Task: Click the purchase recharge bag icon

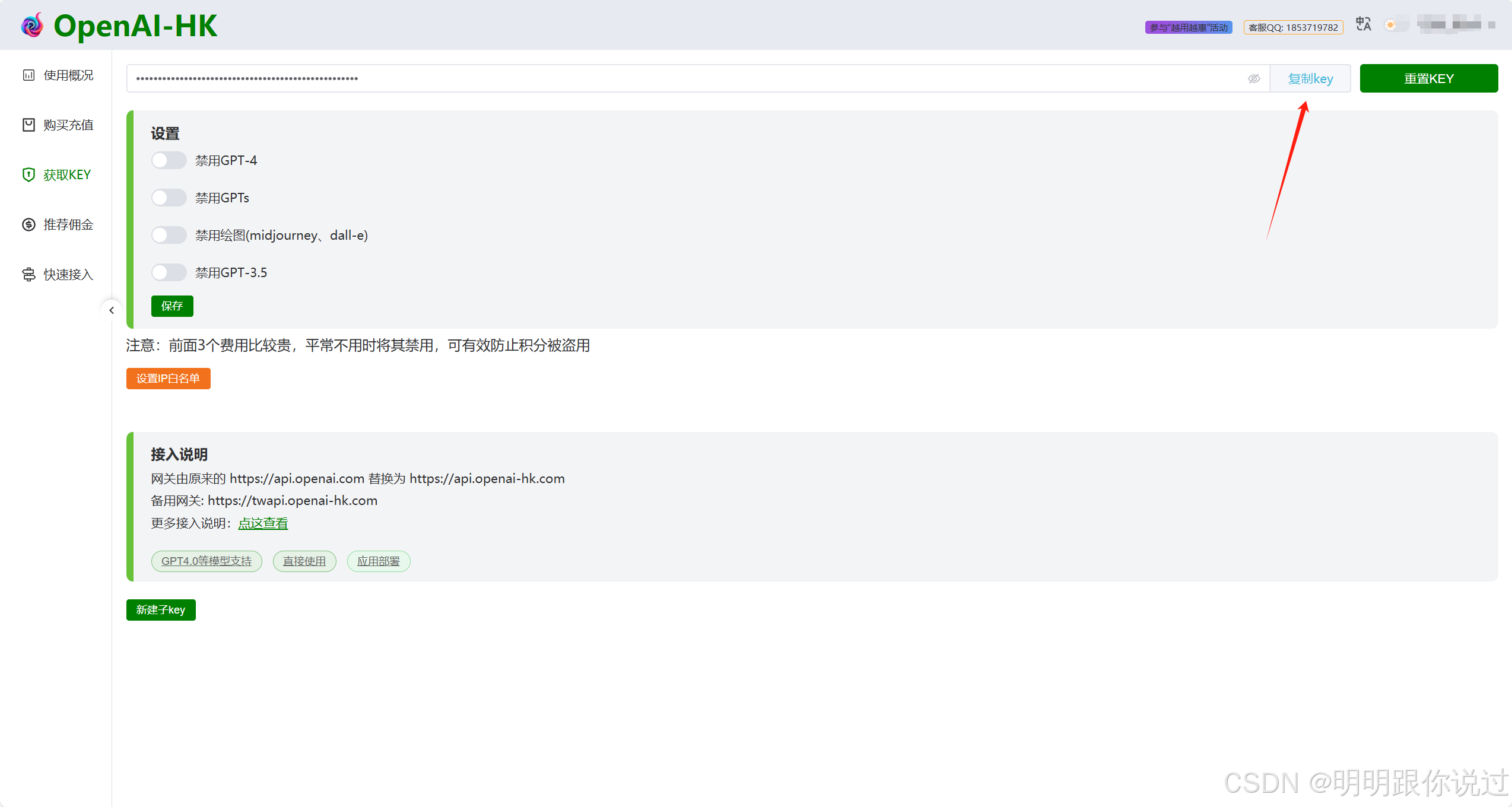Action: pyautogui.click(x=28, y=125)
